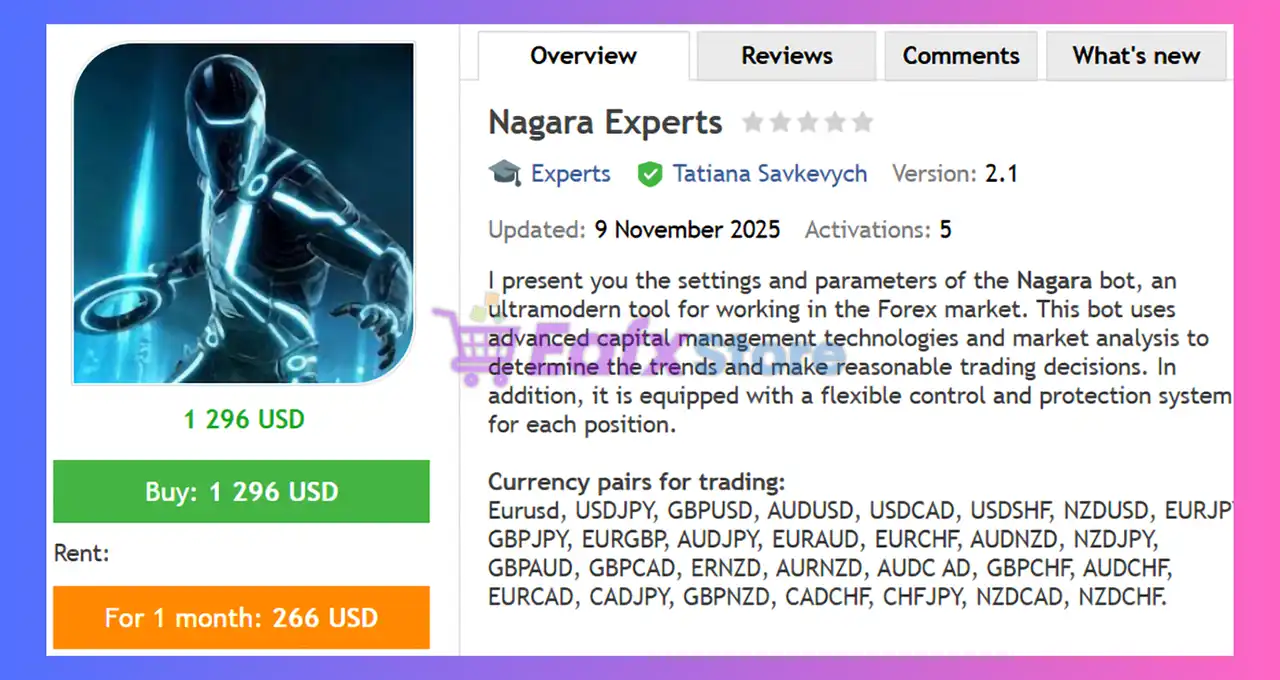Rent for 1 month: 266 USD
Screen dimensions: 1280x680
(x=241, y=617)
